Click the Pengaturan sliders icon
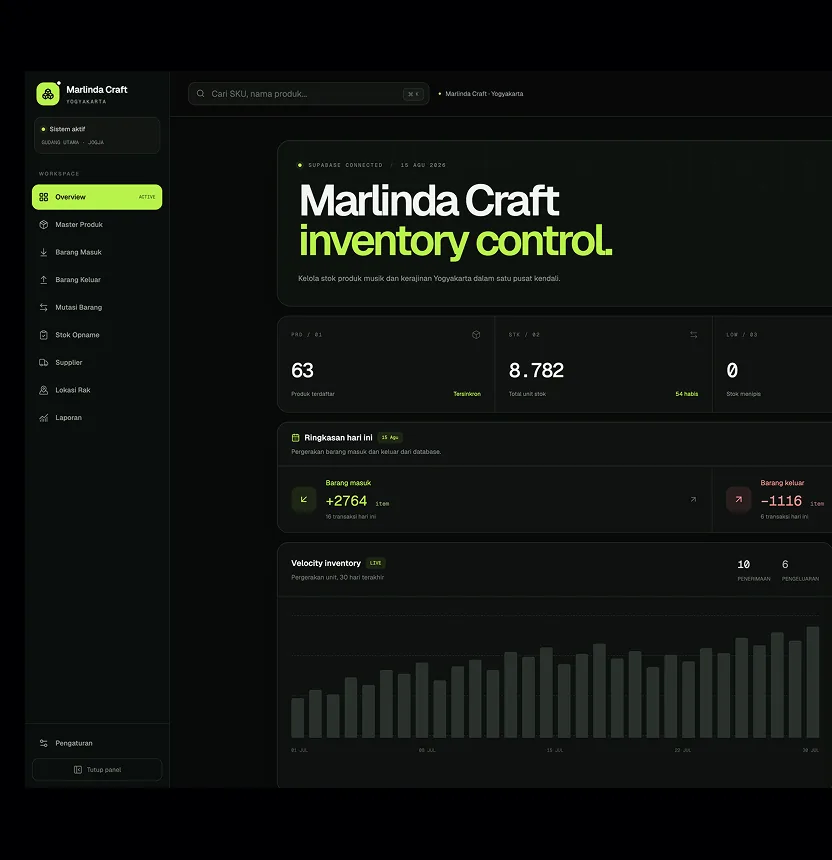Image resolution: width=832 pixels, height=860 pixels. [44, 743]
